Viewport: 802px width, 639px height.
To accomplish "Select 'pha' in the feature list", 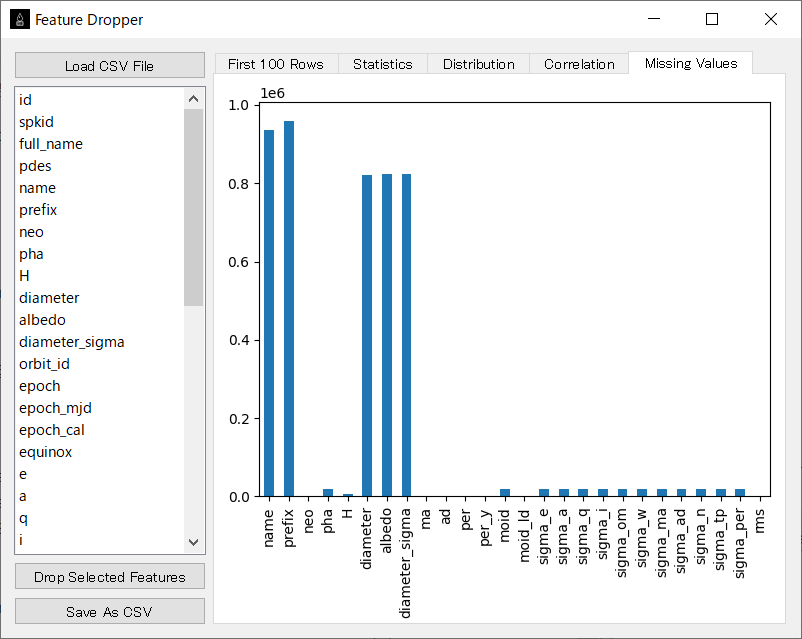I will (100, 254).
